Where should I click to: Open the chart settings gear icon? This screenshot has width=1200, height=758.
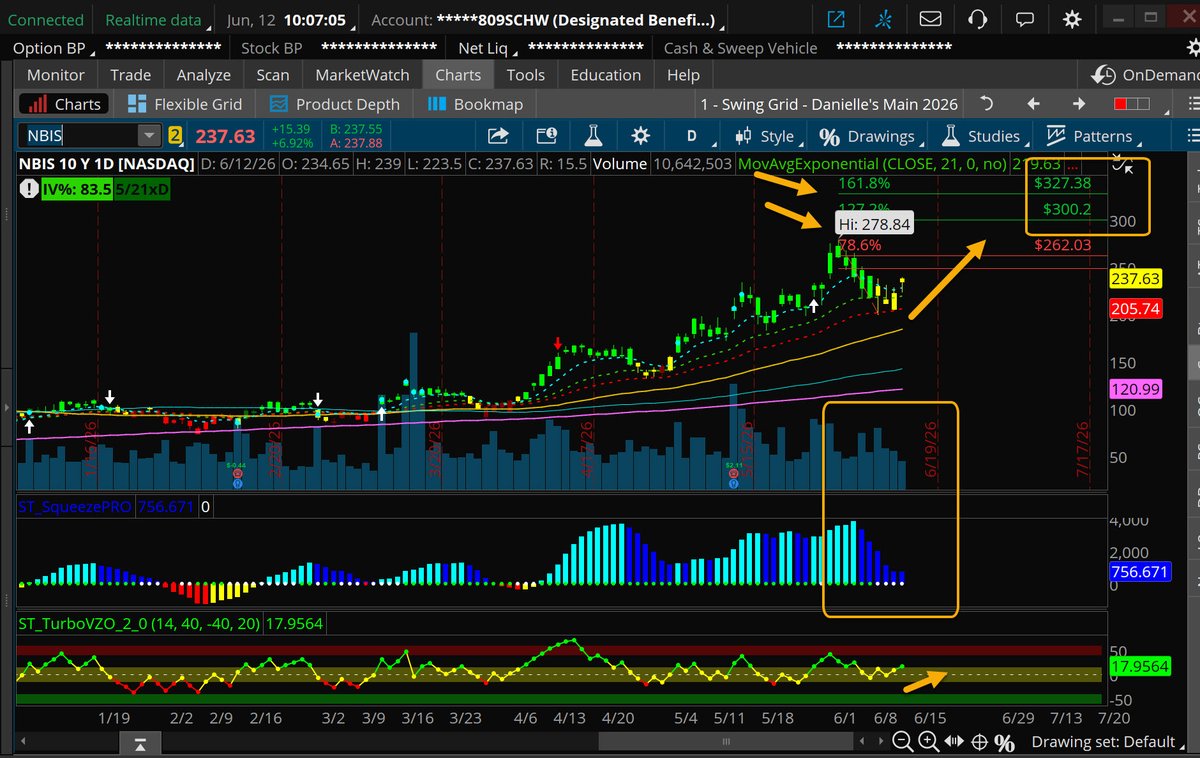[x=640, y=136]
